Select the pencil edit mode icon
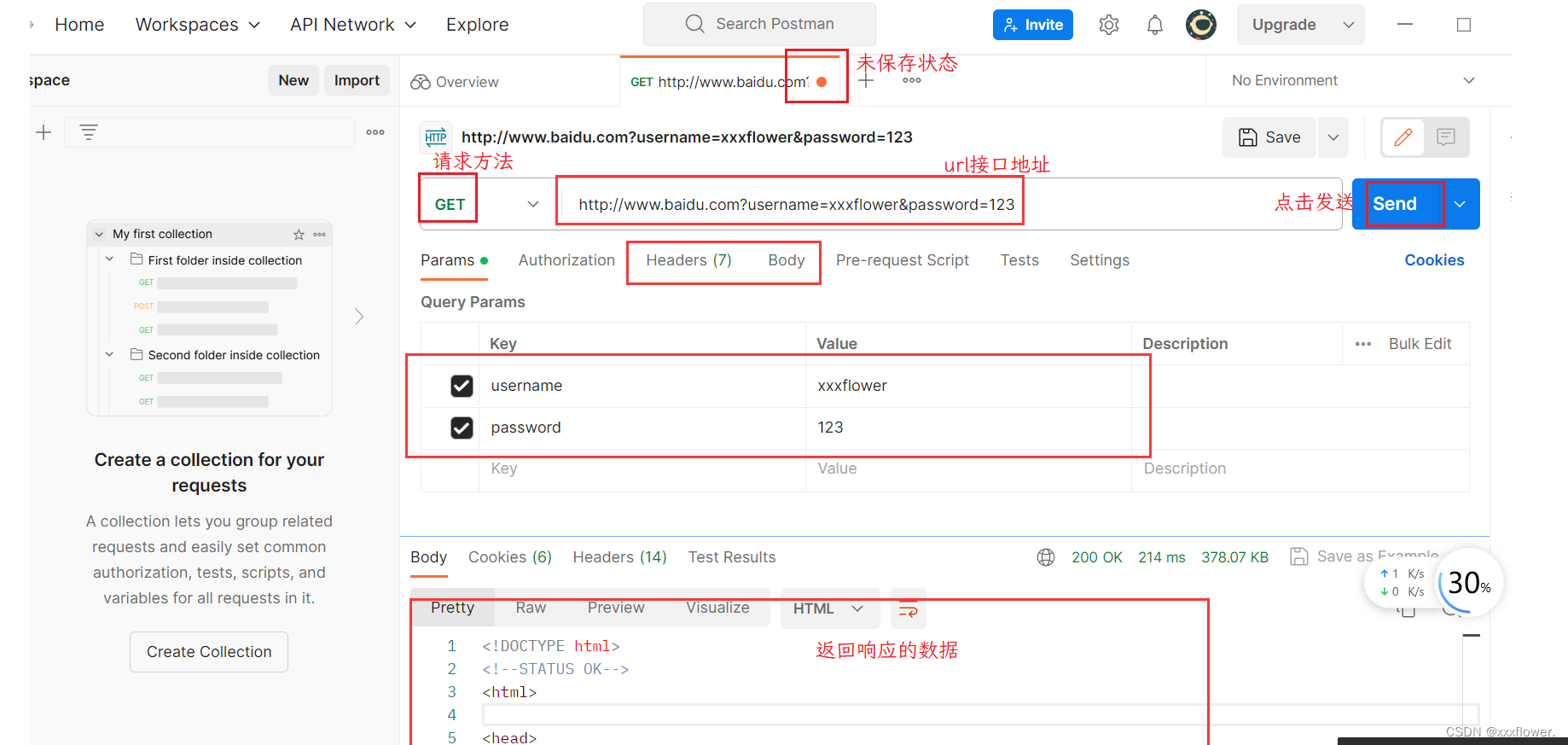This screenshot has width=1568, height=745. [1403, 137]
